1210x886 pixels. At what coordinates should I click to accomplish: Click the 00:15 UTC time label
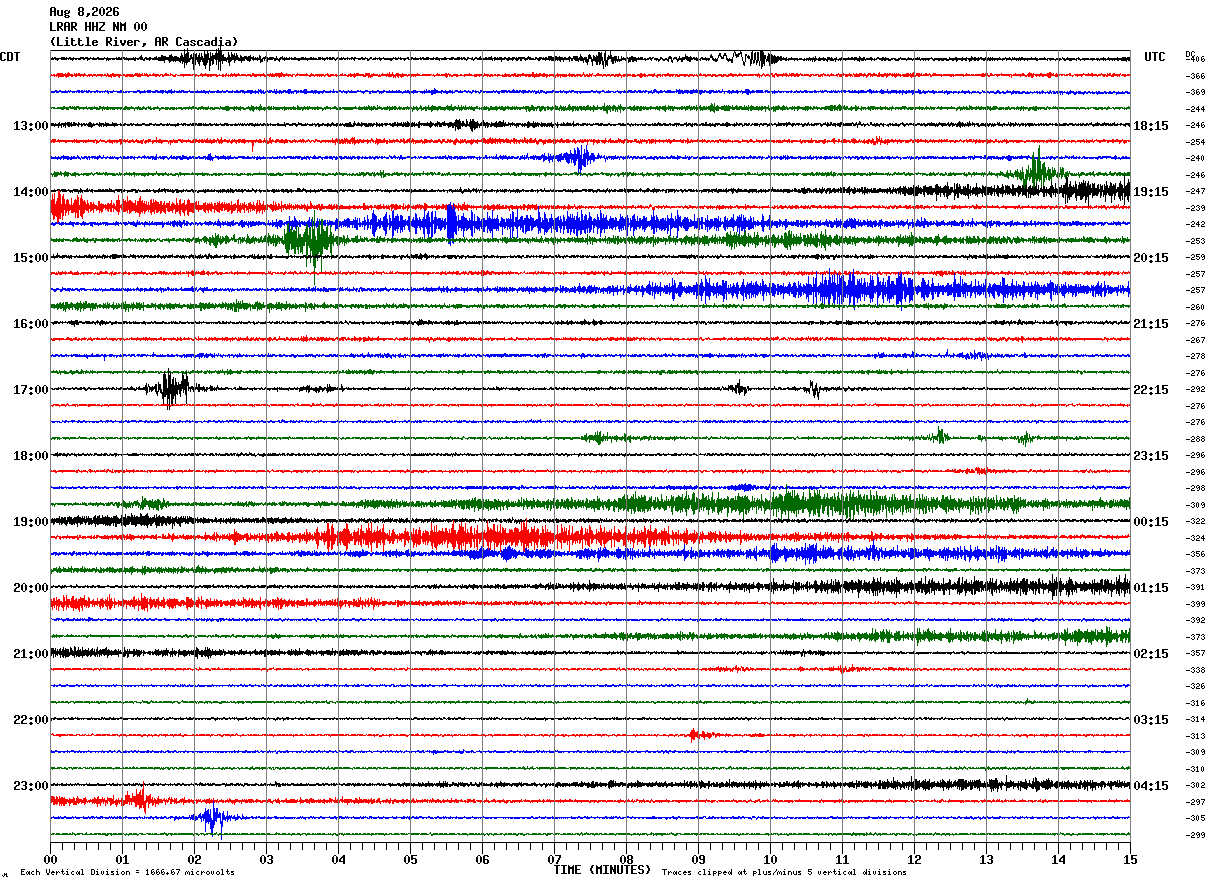point(1151,522)
